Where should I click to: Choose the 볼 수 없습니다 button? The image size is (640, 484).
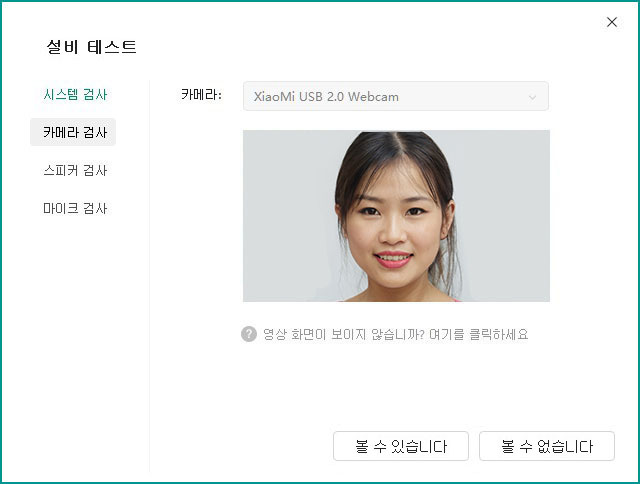[547, 446]
